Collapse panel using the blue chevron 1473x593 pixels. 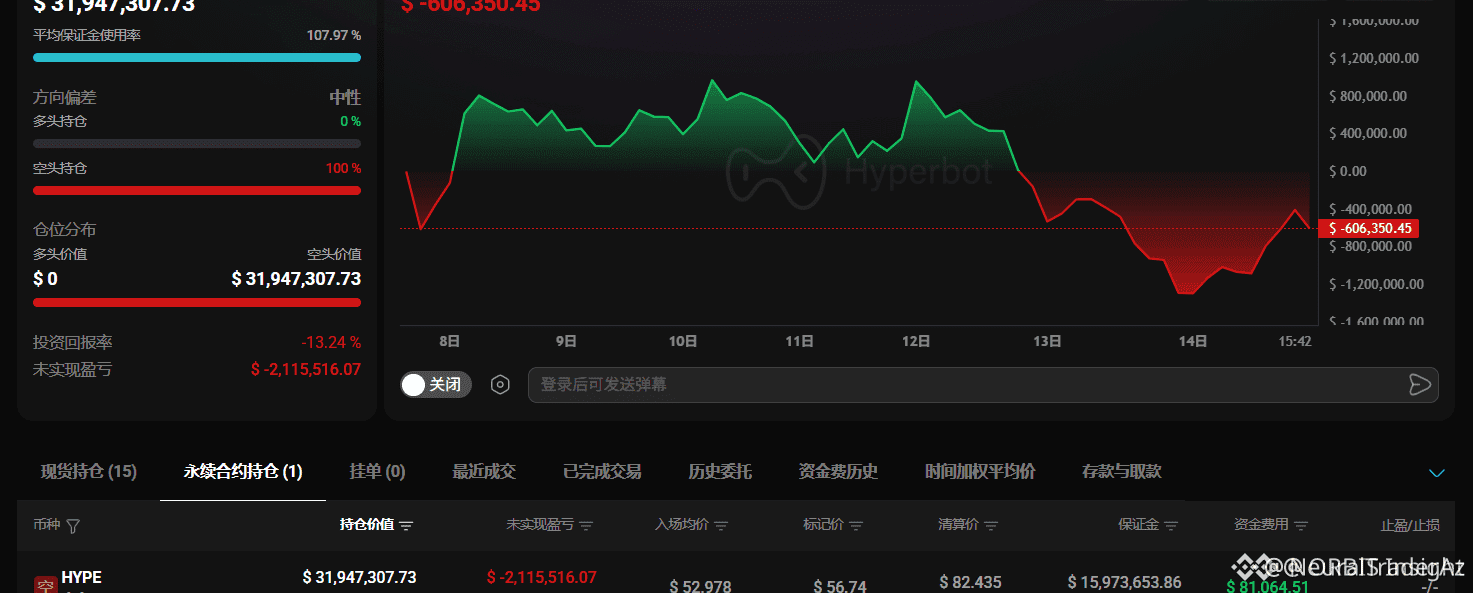[1437, 472]
